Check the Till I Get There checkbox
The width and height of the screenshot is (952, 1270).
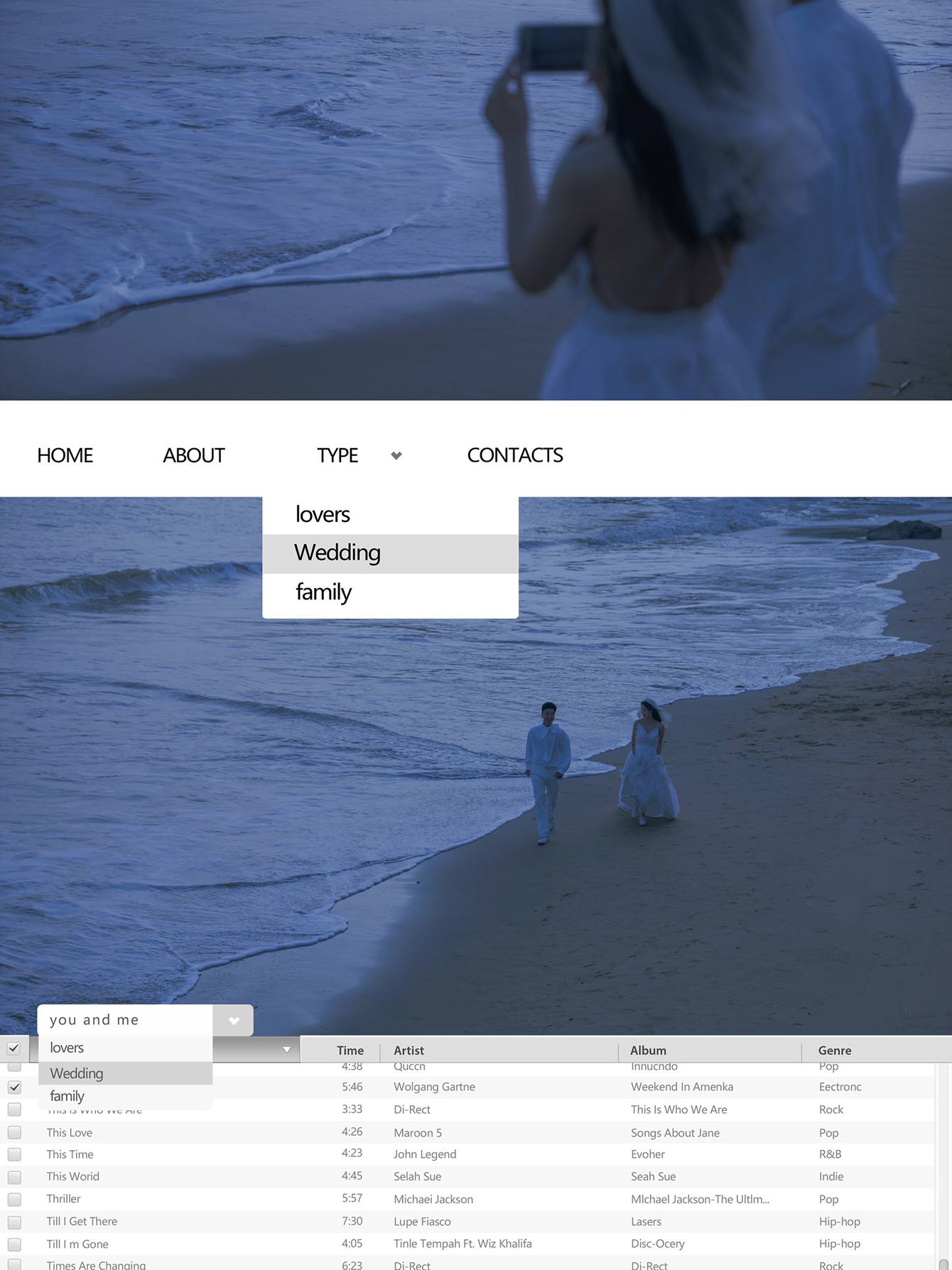click(x=14, y=1222)
